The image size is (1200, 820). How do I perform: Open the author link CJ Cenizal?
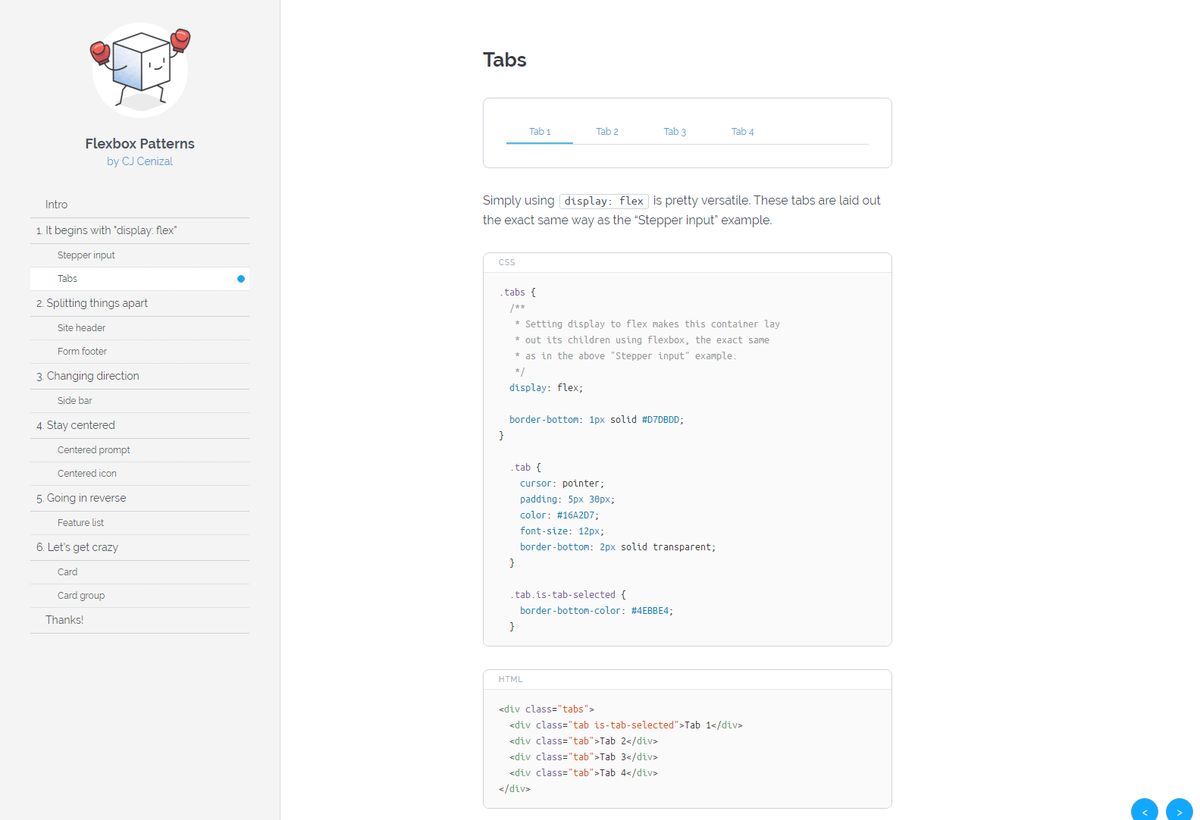click(x=140, y=161)
